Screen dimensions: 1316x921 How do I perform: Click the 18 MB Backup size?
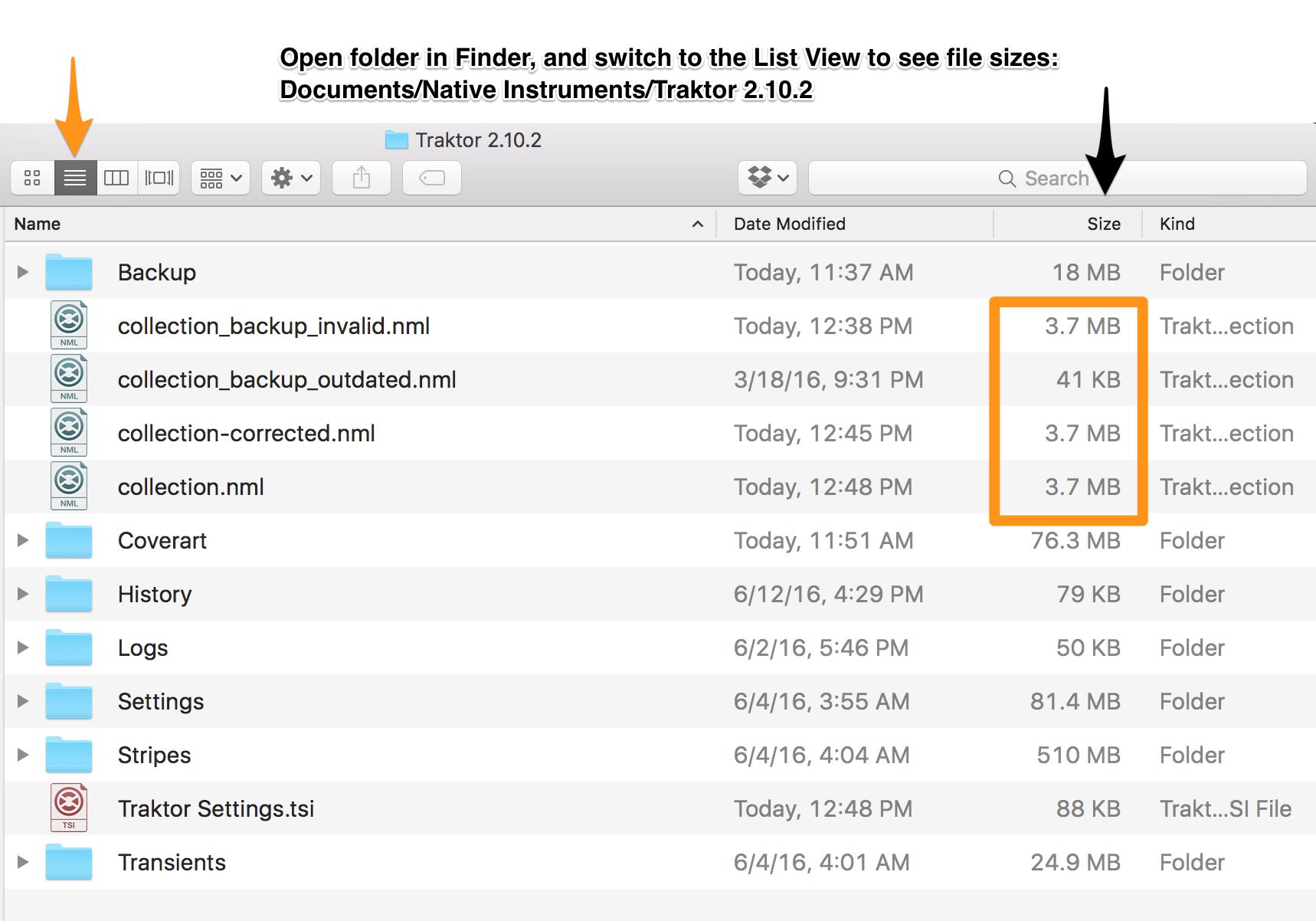click(1086, 273)
